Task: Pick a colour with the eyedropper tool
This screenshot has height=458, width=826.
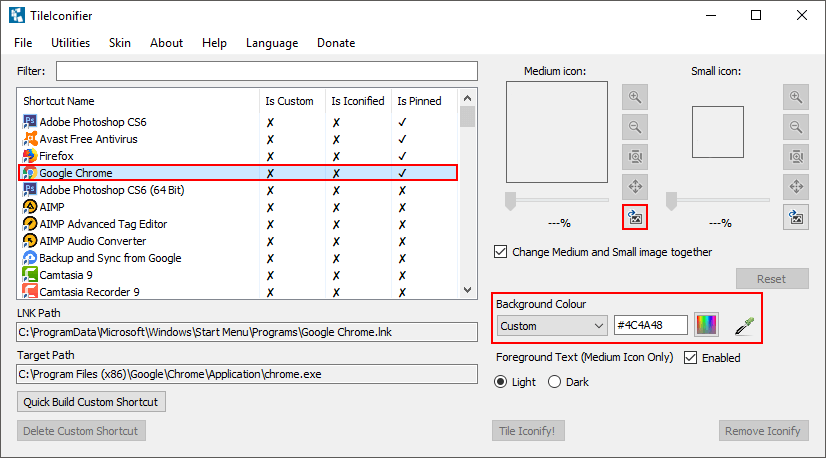Action: 744,326
